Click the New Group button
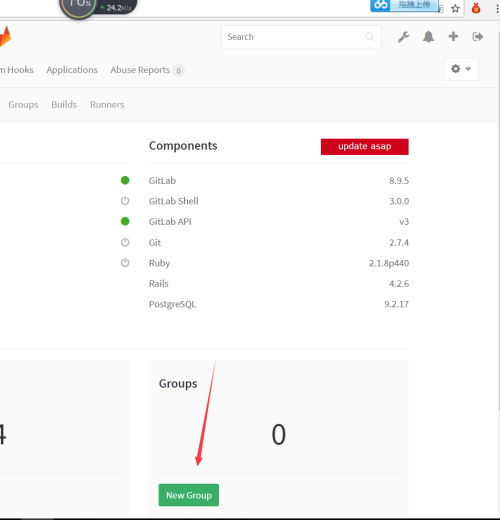 point(189,495)
